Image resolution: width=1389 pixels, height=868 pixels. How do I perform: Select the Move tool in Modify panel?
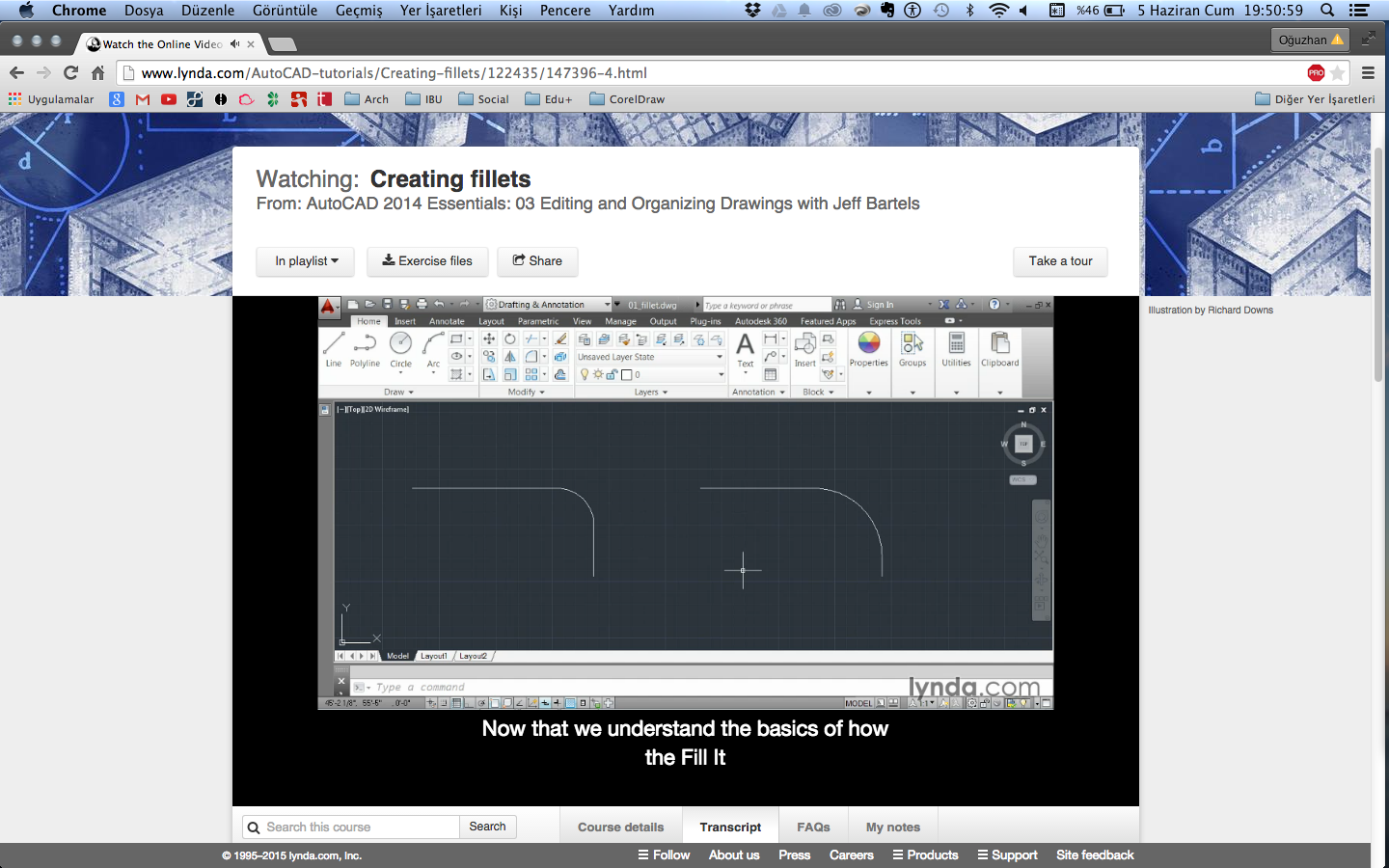click(489, 339)
